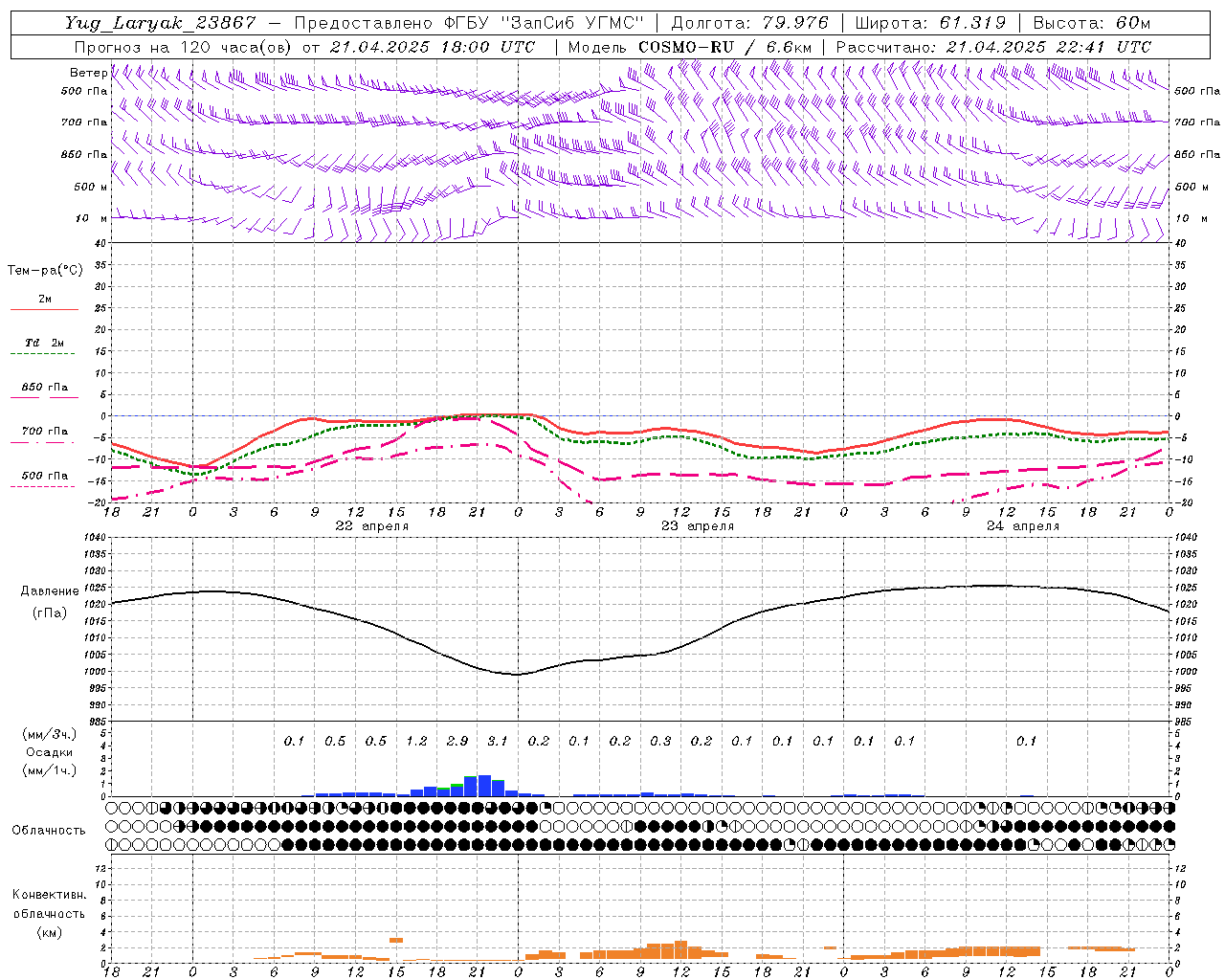The width and height of the screenshot is (1225, 980).
Task: Click the legend line sample under 2м
Action: point(44,310)
